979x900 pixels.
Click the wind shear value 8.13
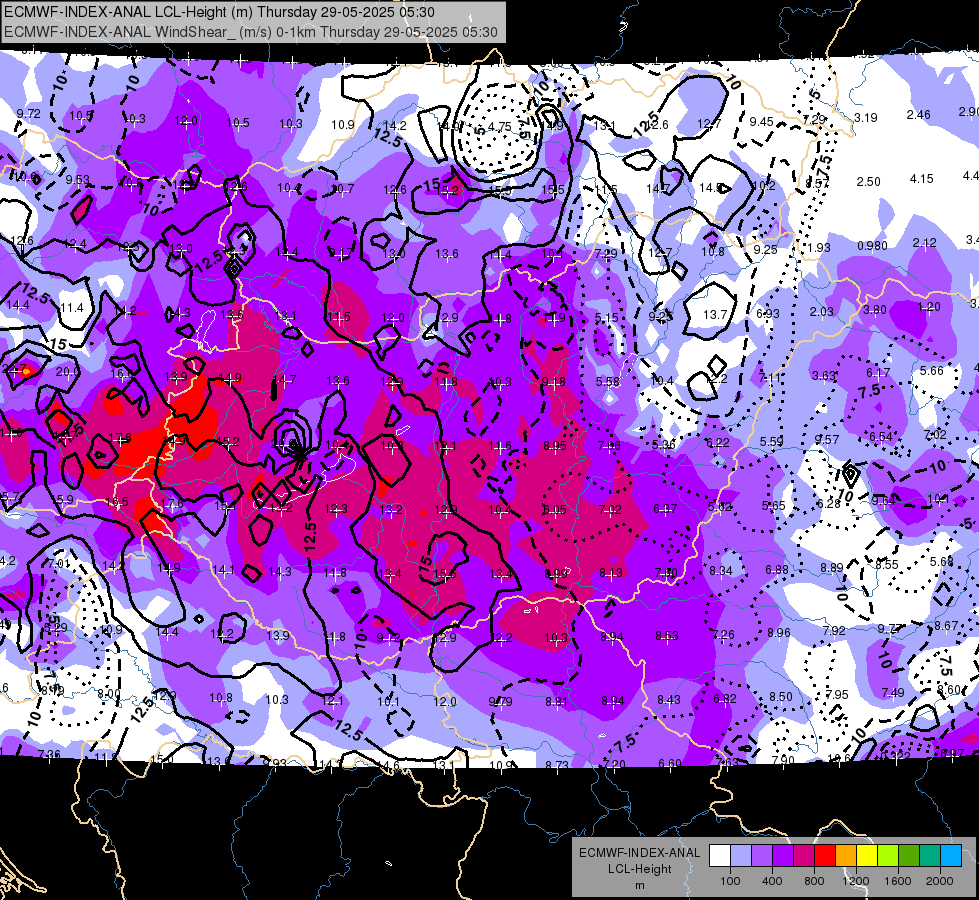click(x=611, y=573)
